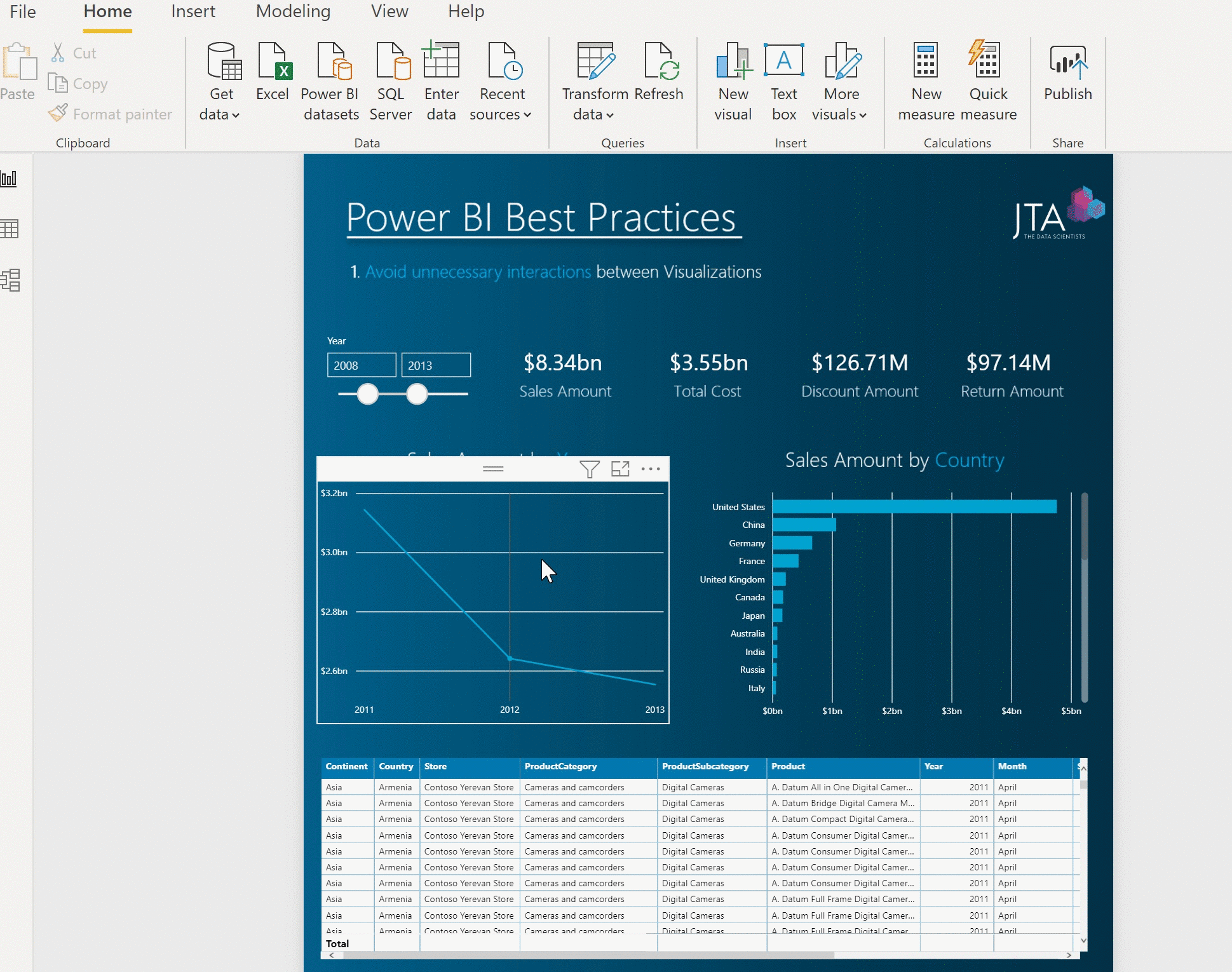
Task: Click the Sales Amount card
Action: click(565, 375)
